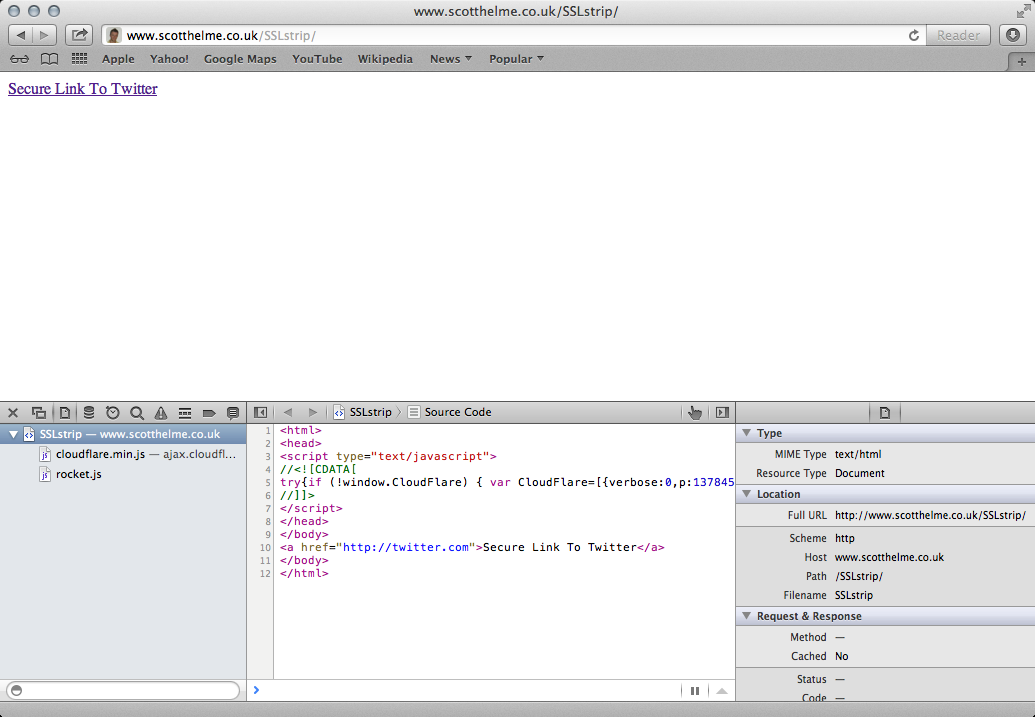This screenshot has width=1035, height=717.
Task: Show Downloads popup
Action: pyautogui.click(x=1013, y=36)
